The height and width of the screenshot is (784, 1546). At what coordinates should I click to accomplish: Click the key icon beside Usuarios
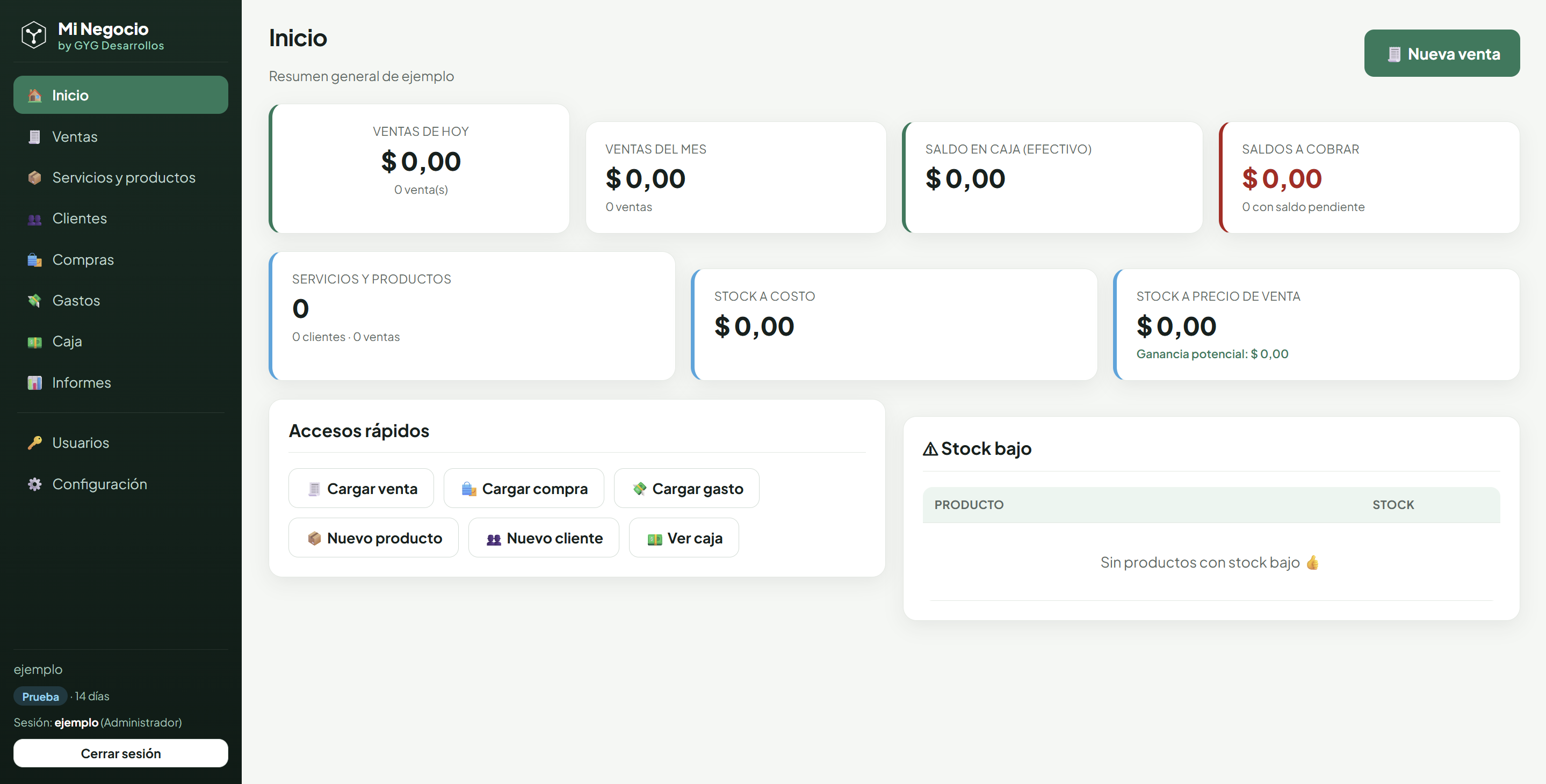(35, 442)
